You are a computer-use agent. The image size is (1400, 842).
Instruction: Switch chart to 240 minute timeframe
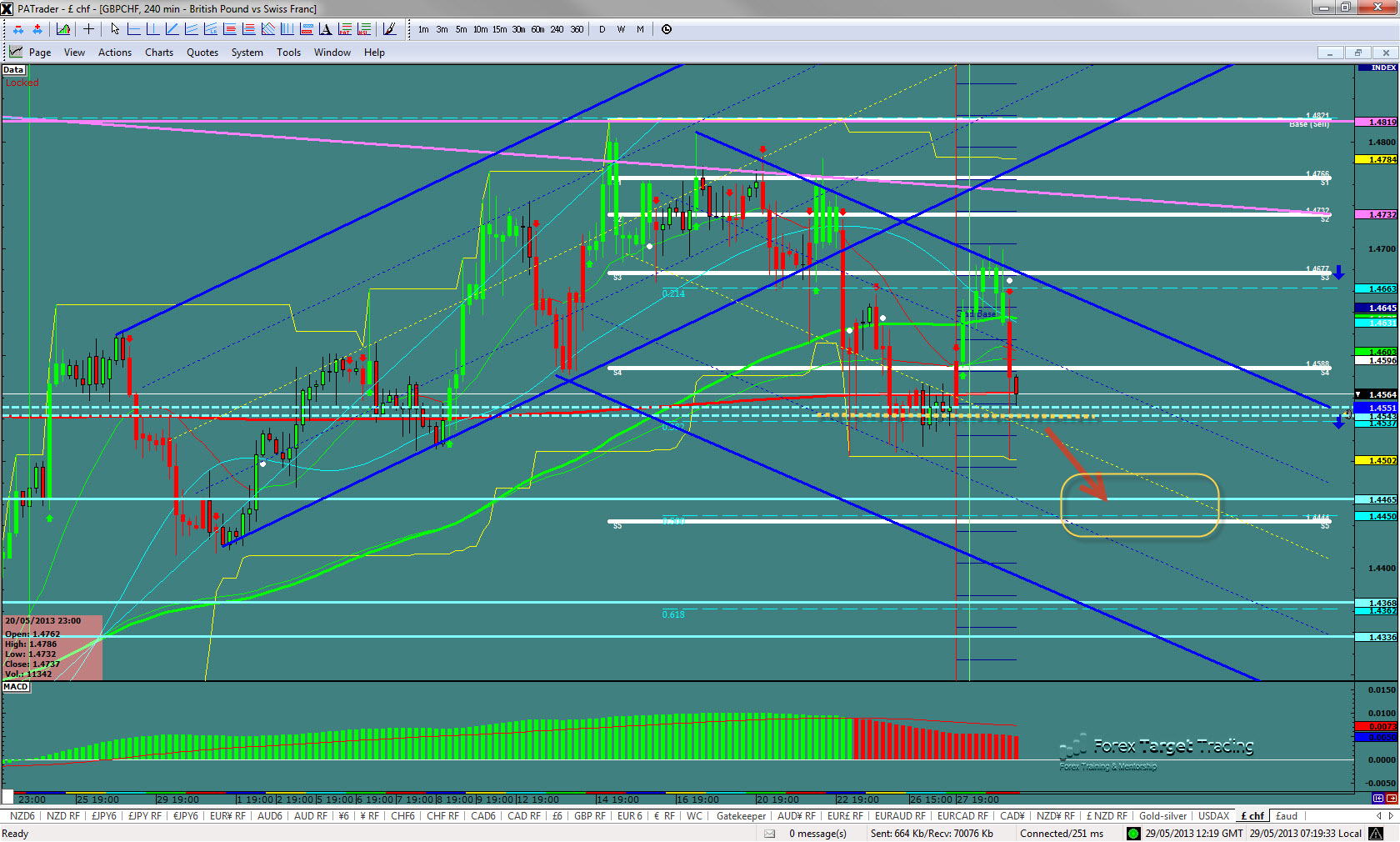557,29
